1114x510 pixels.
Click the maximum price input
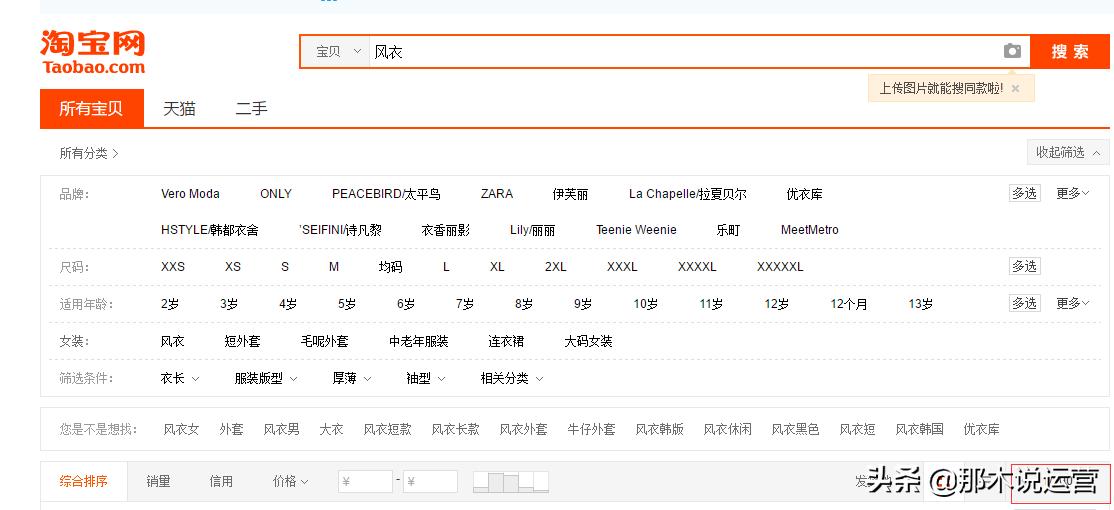pyautogui.click(x=431, y=482)
